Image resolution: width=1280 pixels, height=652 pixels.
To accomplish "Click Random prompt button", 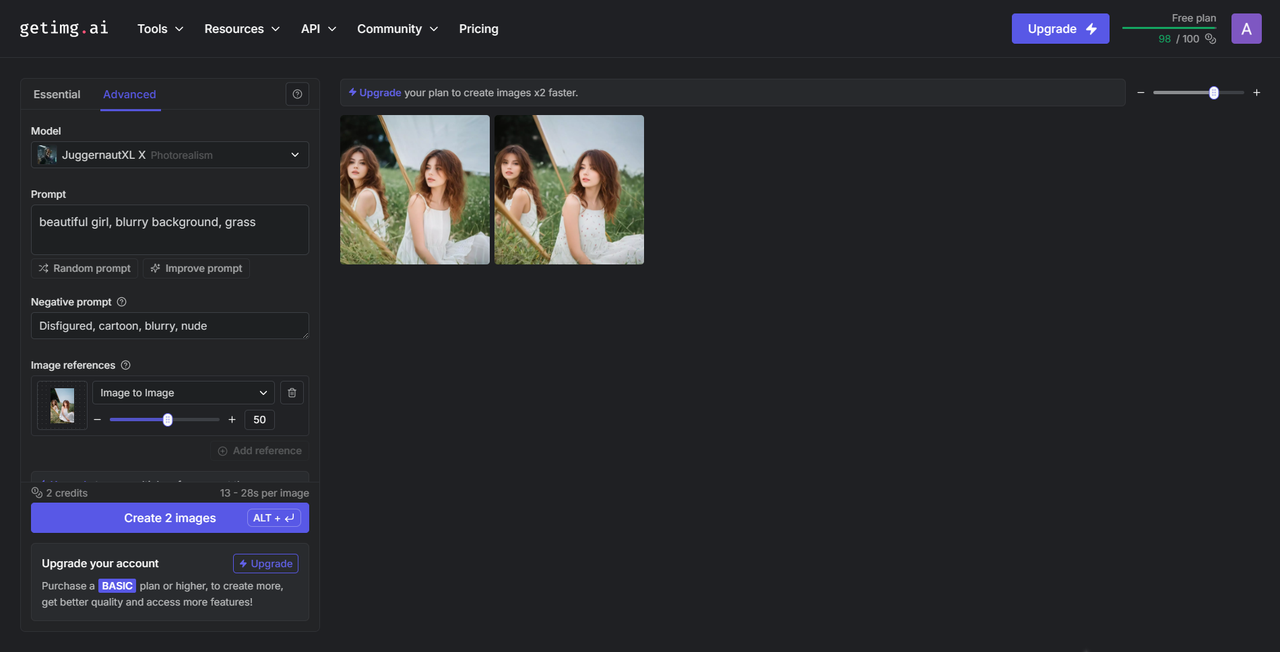I will pos(85,268).
